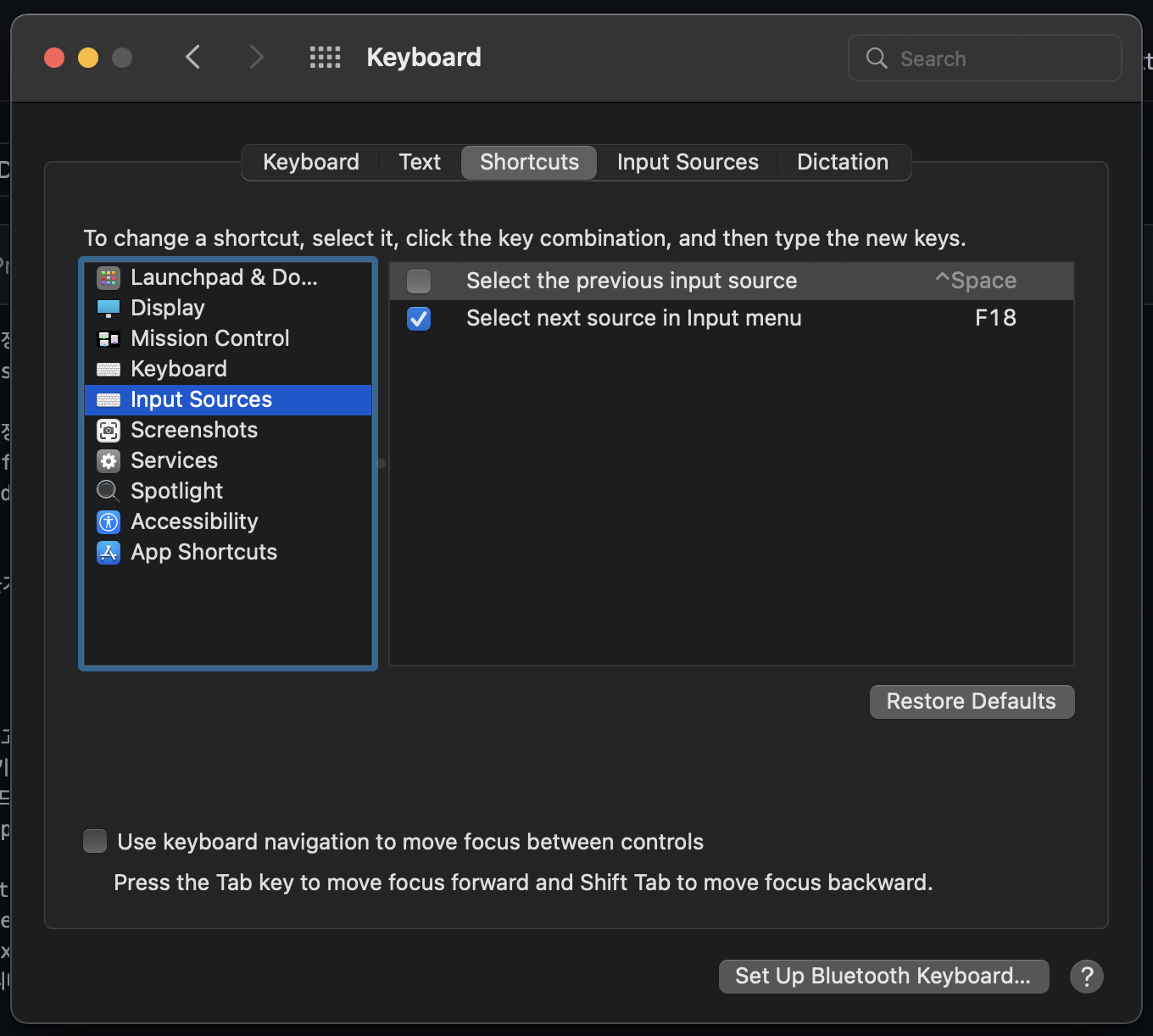Open help via the question mark button
This screenshot has width=1153, height=1036.
point(1087,977)
